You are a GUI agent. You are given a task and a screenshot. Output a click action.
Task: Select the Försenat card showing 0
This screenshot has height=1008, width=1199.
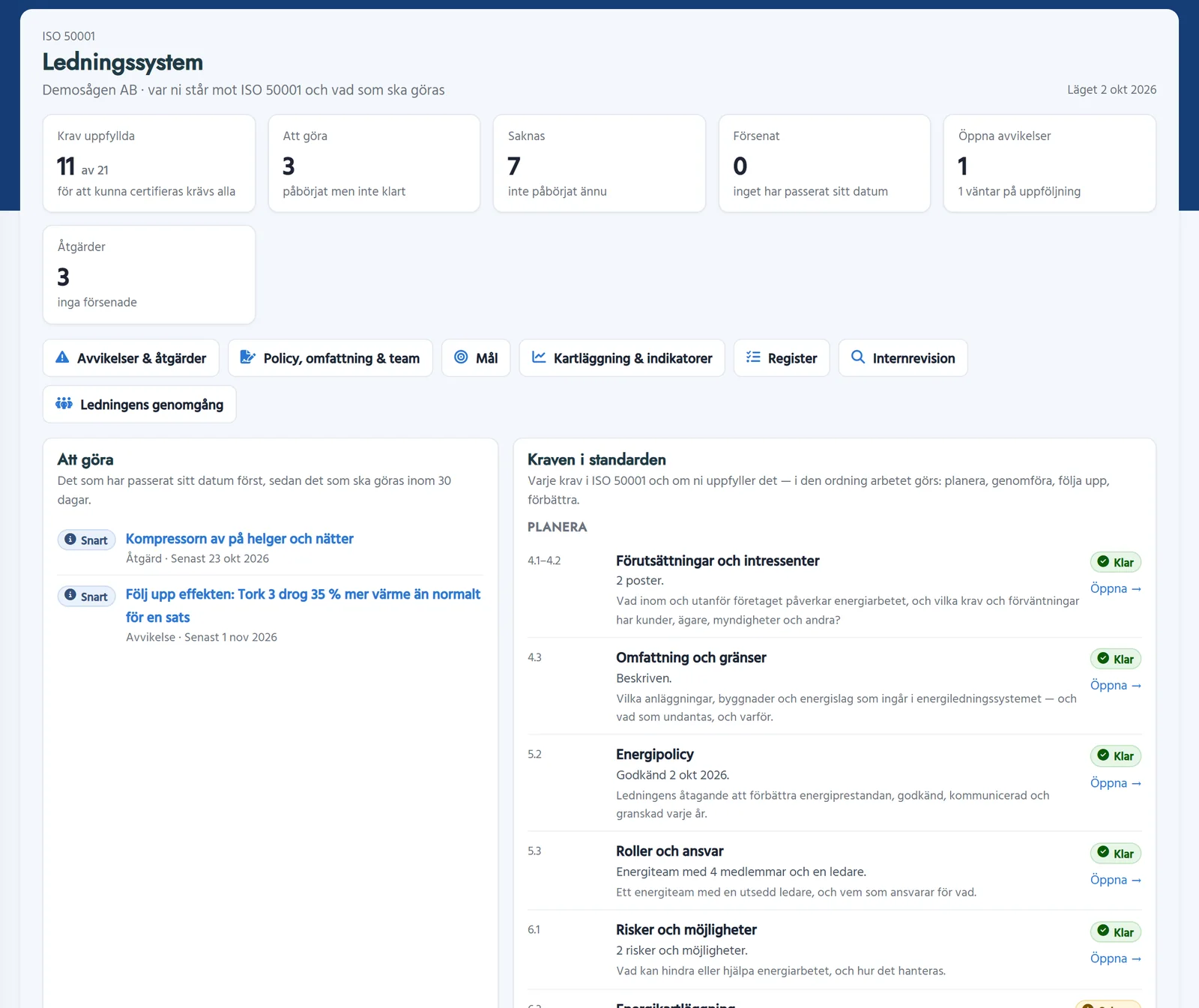tap(824, 163)
